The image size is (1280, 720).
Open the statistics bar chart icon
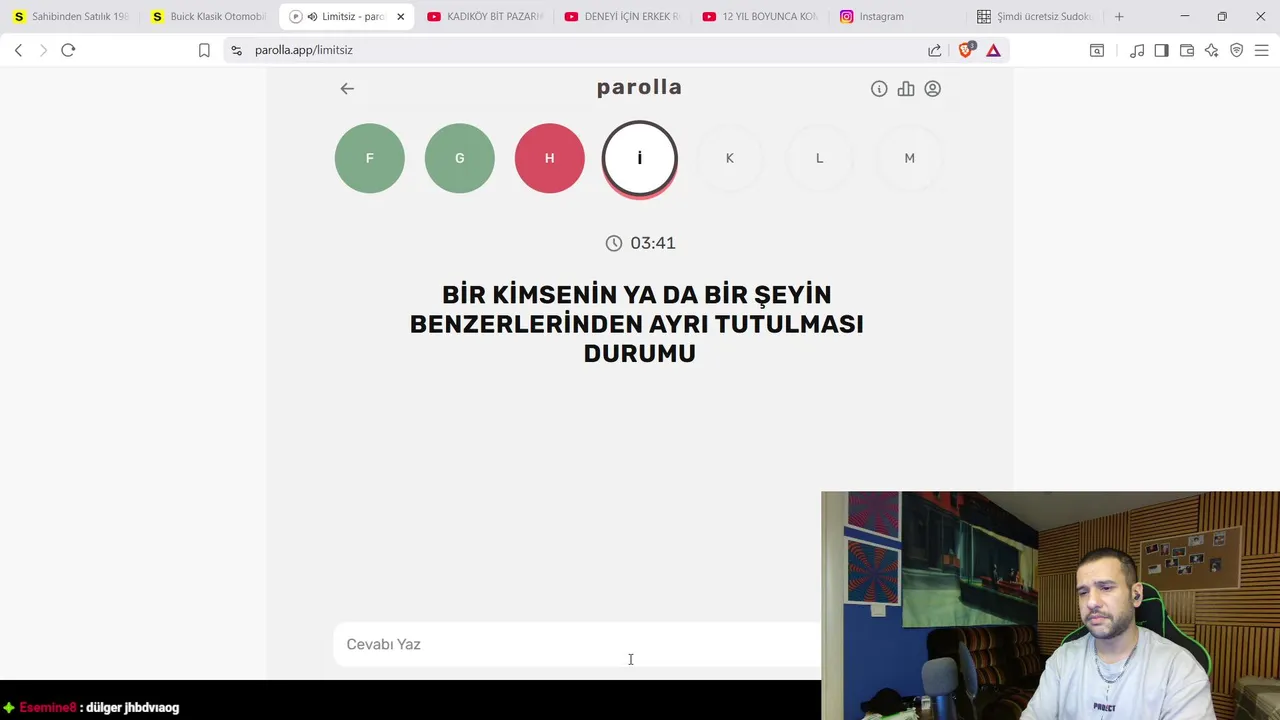tap(906, 89)
